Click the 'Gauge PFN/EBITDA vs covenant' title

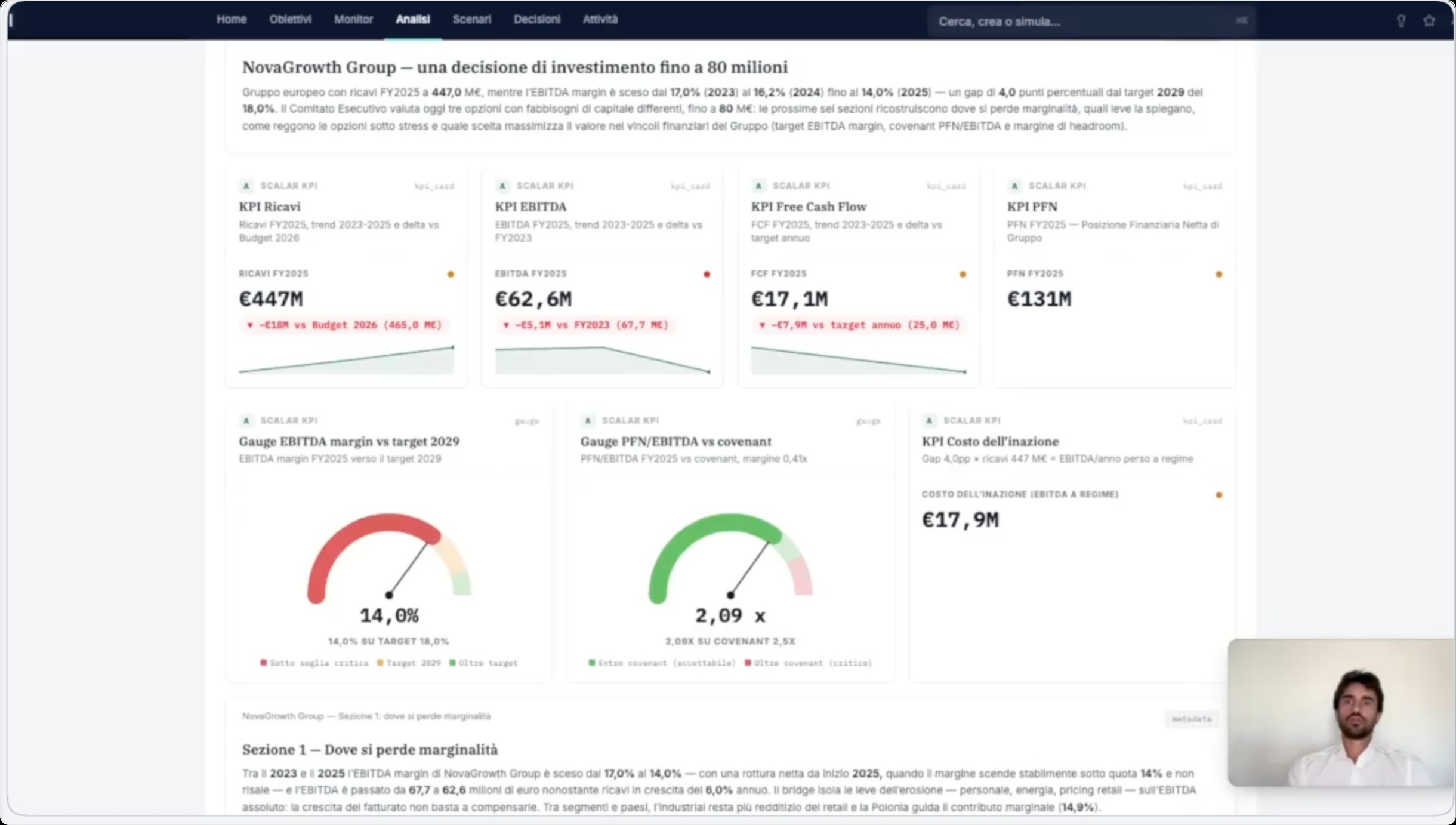click(x=675, y=441)
